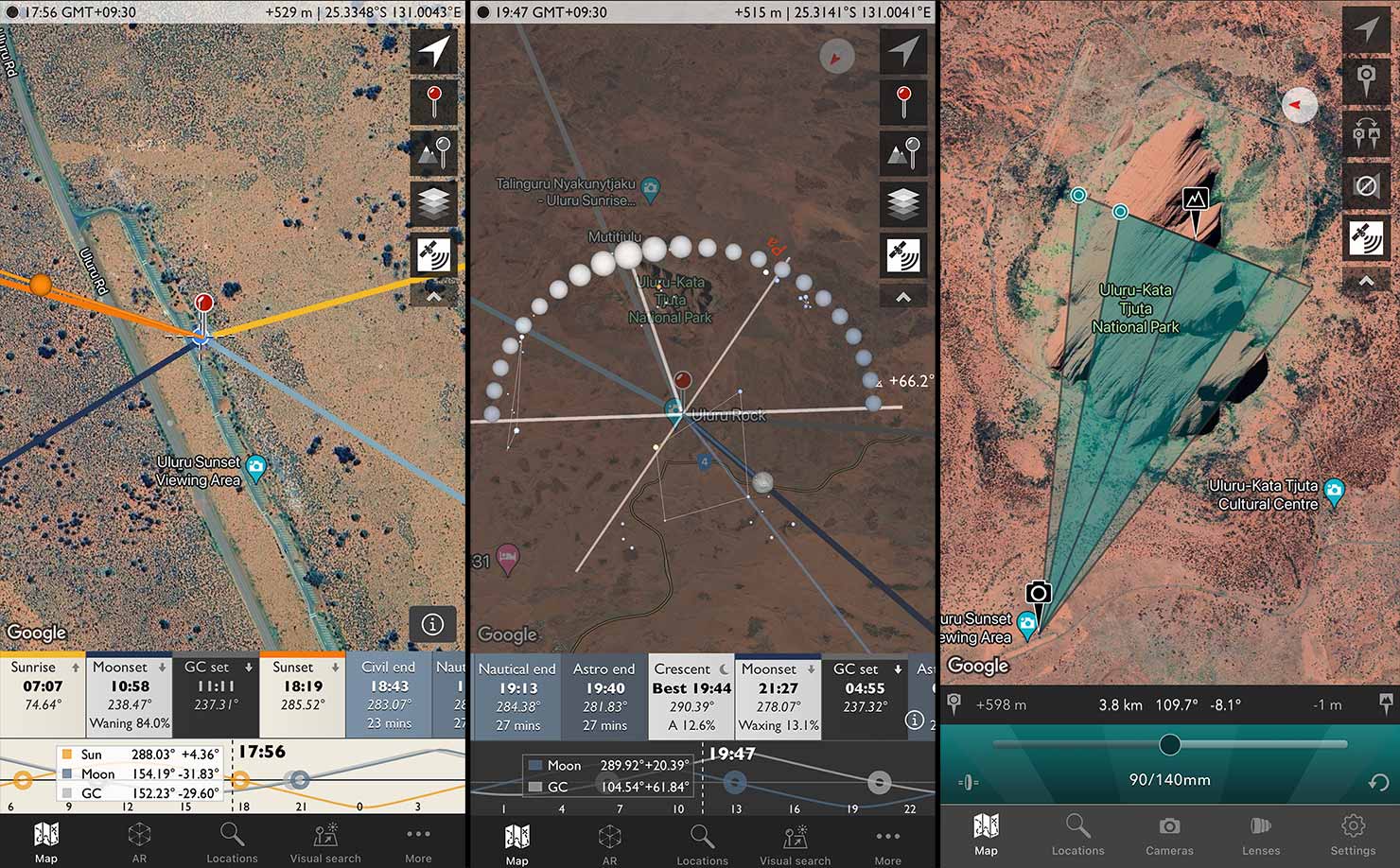Tap the satellite GNSS icon
The height and width of the screenshot is (868, 1400).
click(x=431, y=253)
